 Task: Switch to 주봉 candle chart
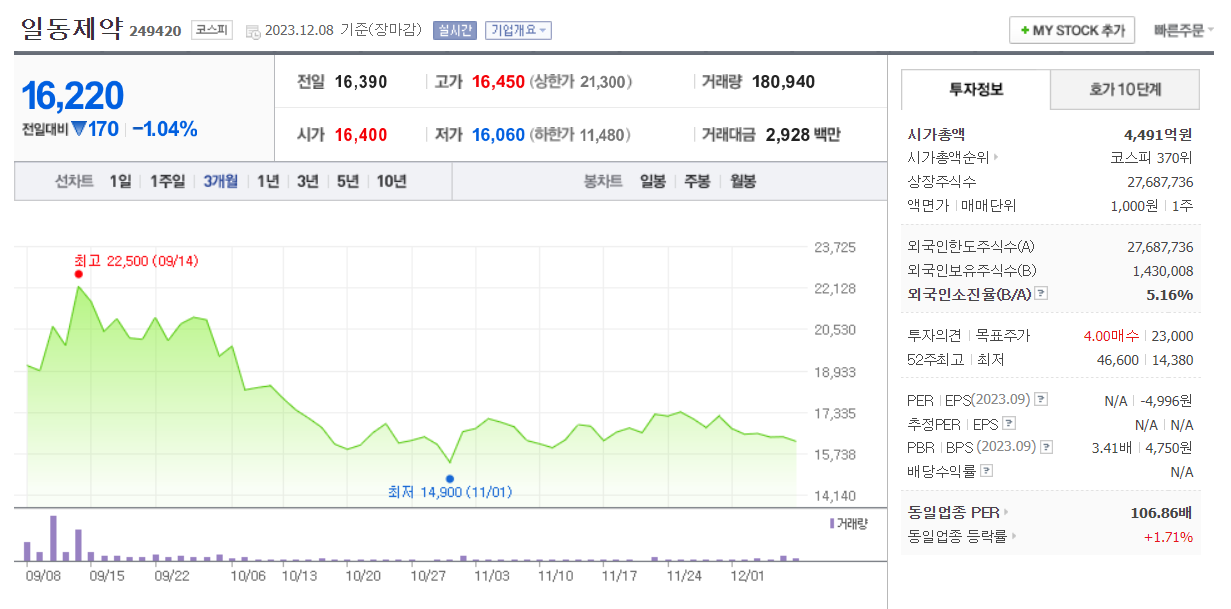697,181
